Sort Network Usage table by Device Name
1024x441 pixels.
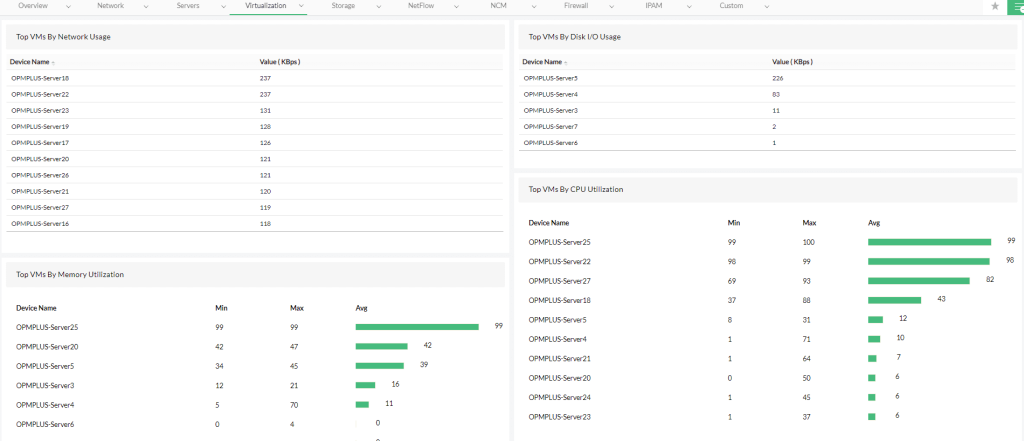pyautogui.click(x=30, y=62)
